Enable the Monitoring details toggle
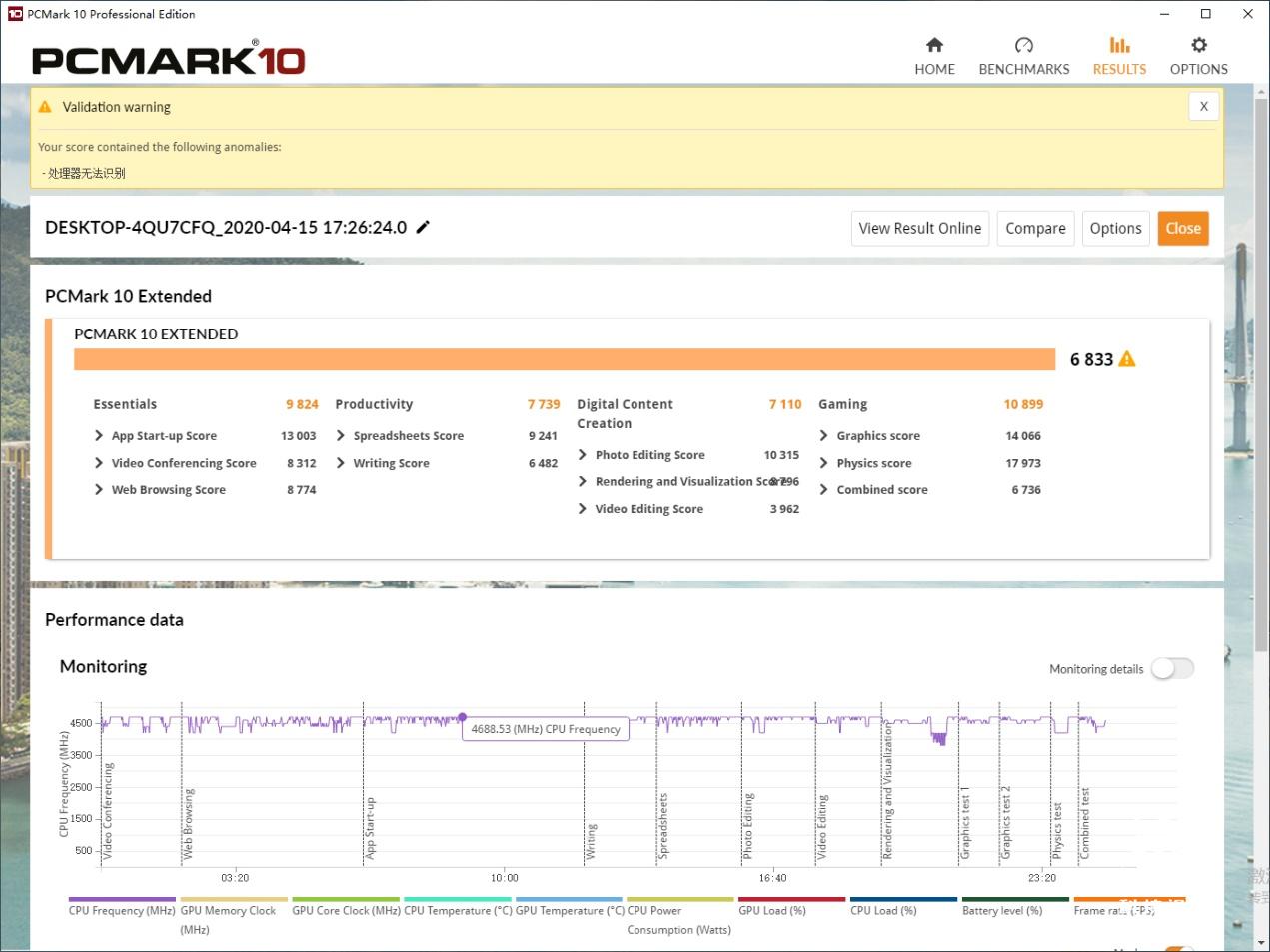 (x=1171, y=669)
